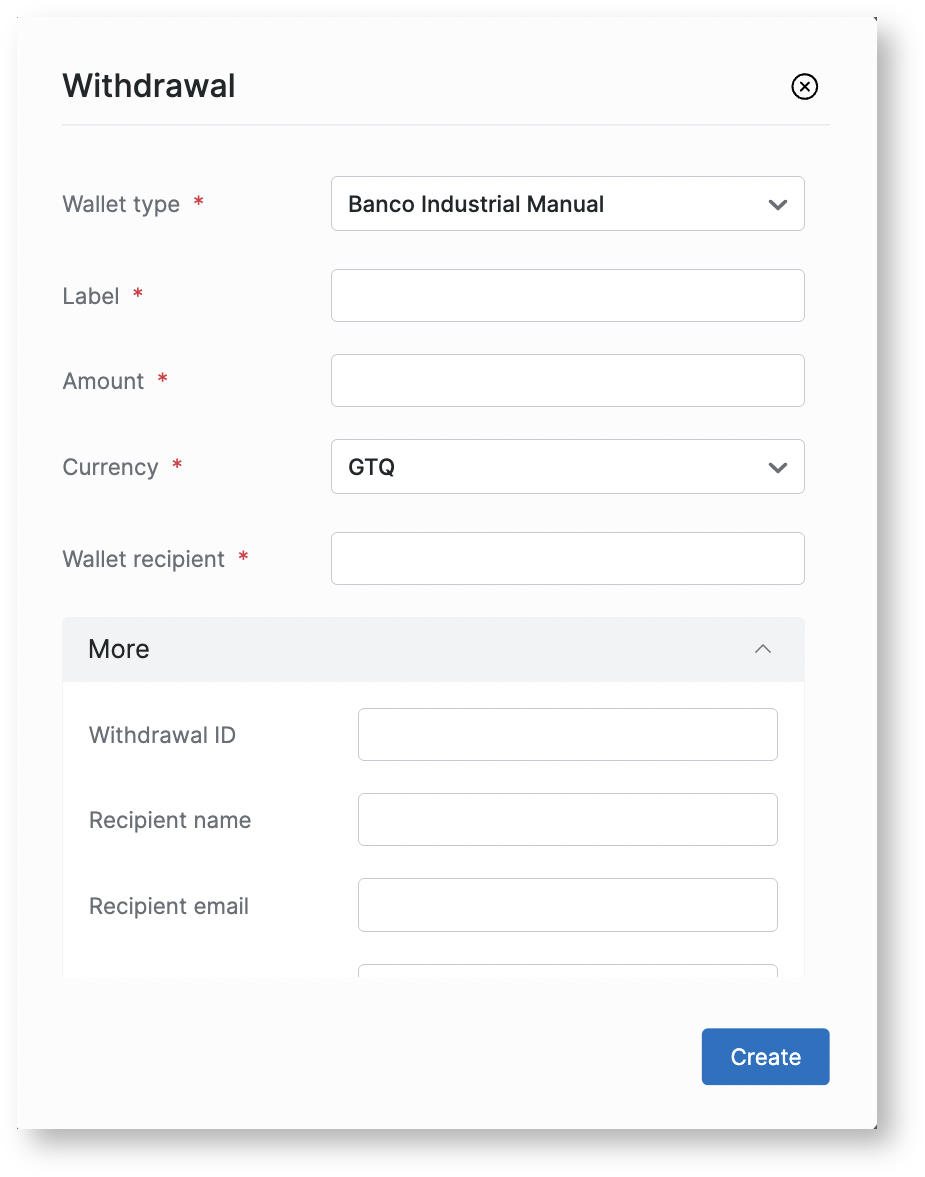Click the Wallet type dropdown chevron arrow
The width and height of the screenshot is (925, 1177).
click(x=777, y=205)
